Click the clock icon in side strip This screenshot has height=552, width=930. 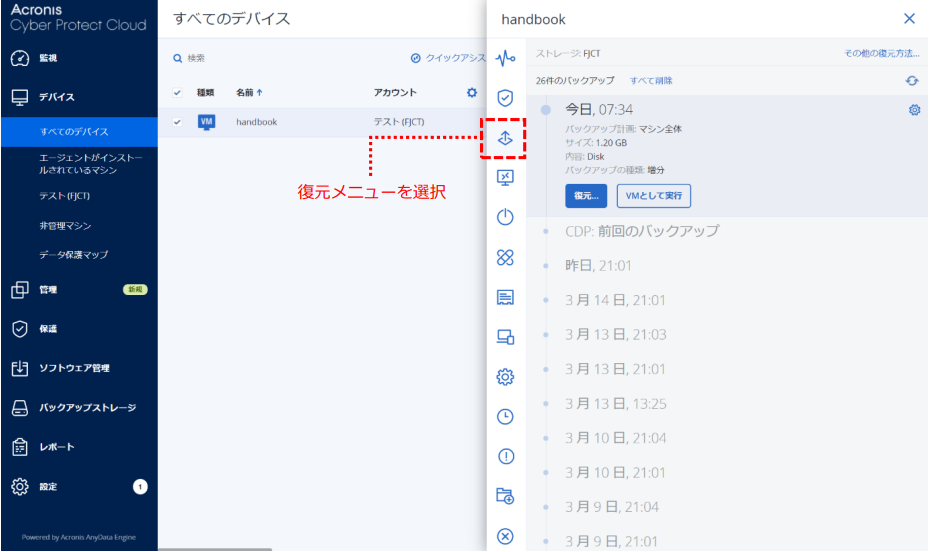click(x=505, y=416)
